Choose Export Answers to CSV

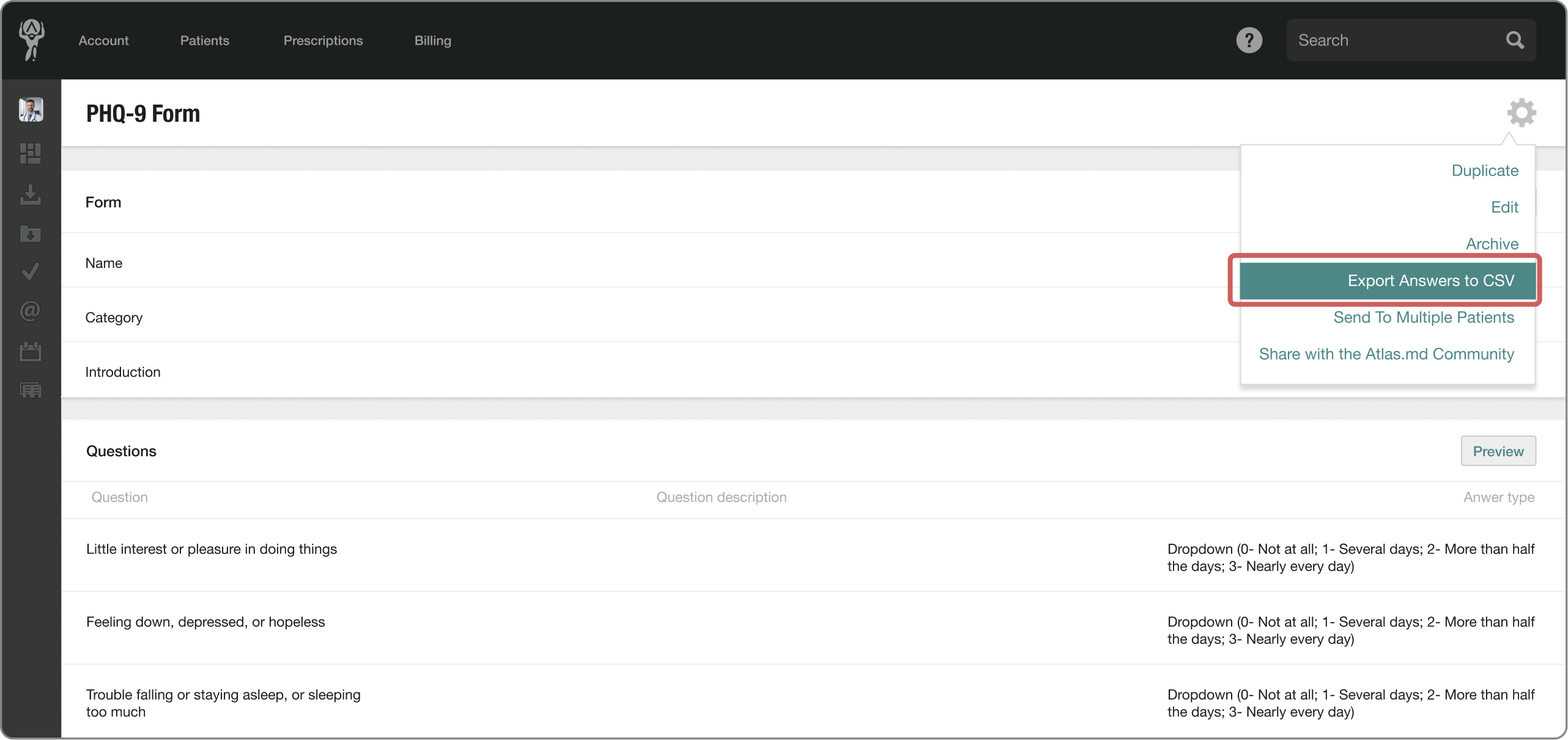point(1388,281)
